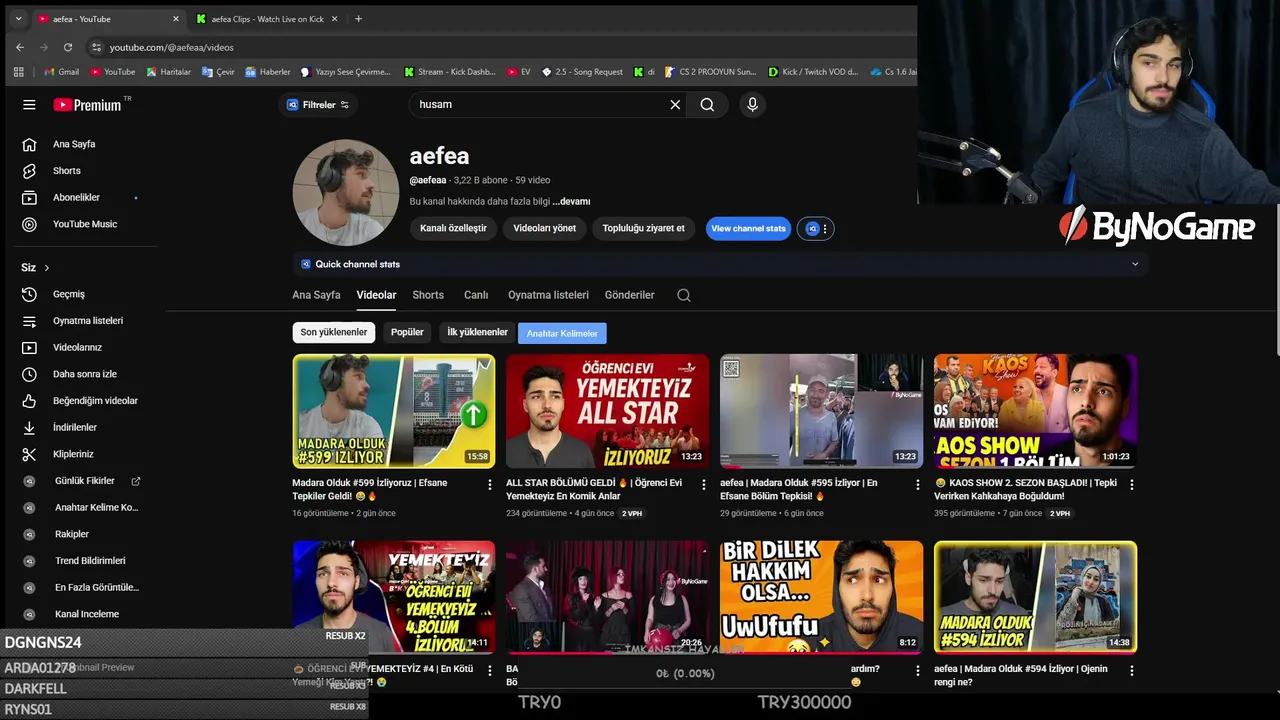The height and width of the screenshot is (720, 1280).
Task: Expand channel description with ...devamı
Action: point(571,202)
